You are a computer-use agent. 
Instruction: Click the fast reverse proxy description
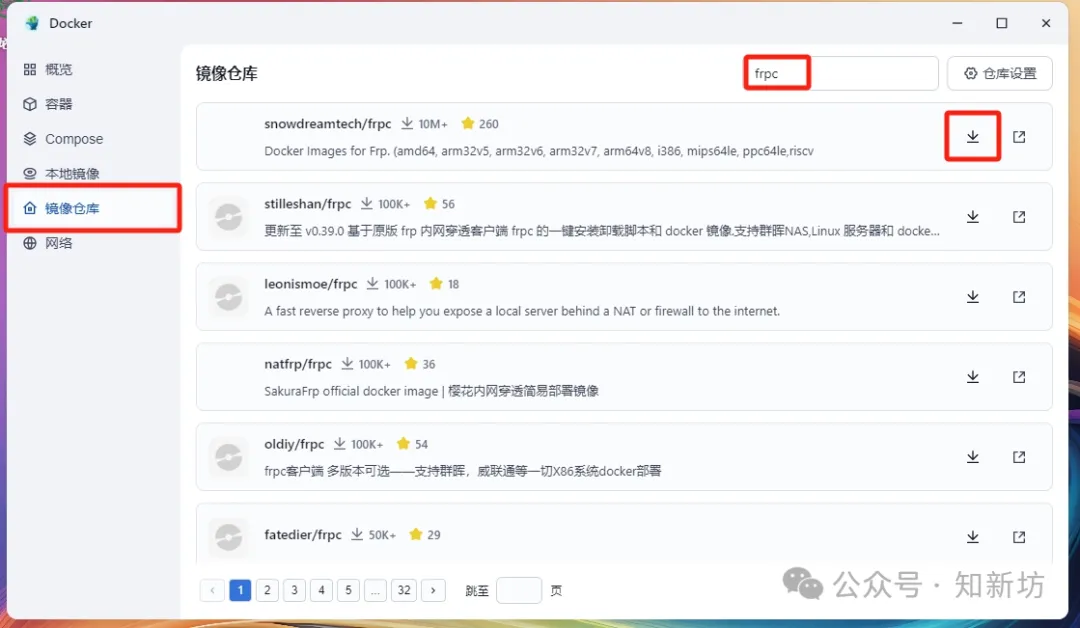pyautogui.click(x=522, y=311)
